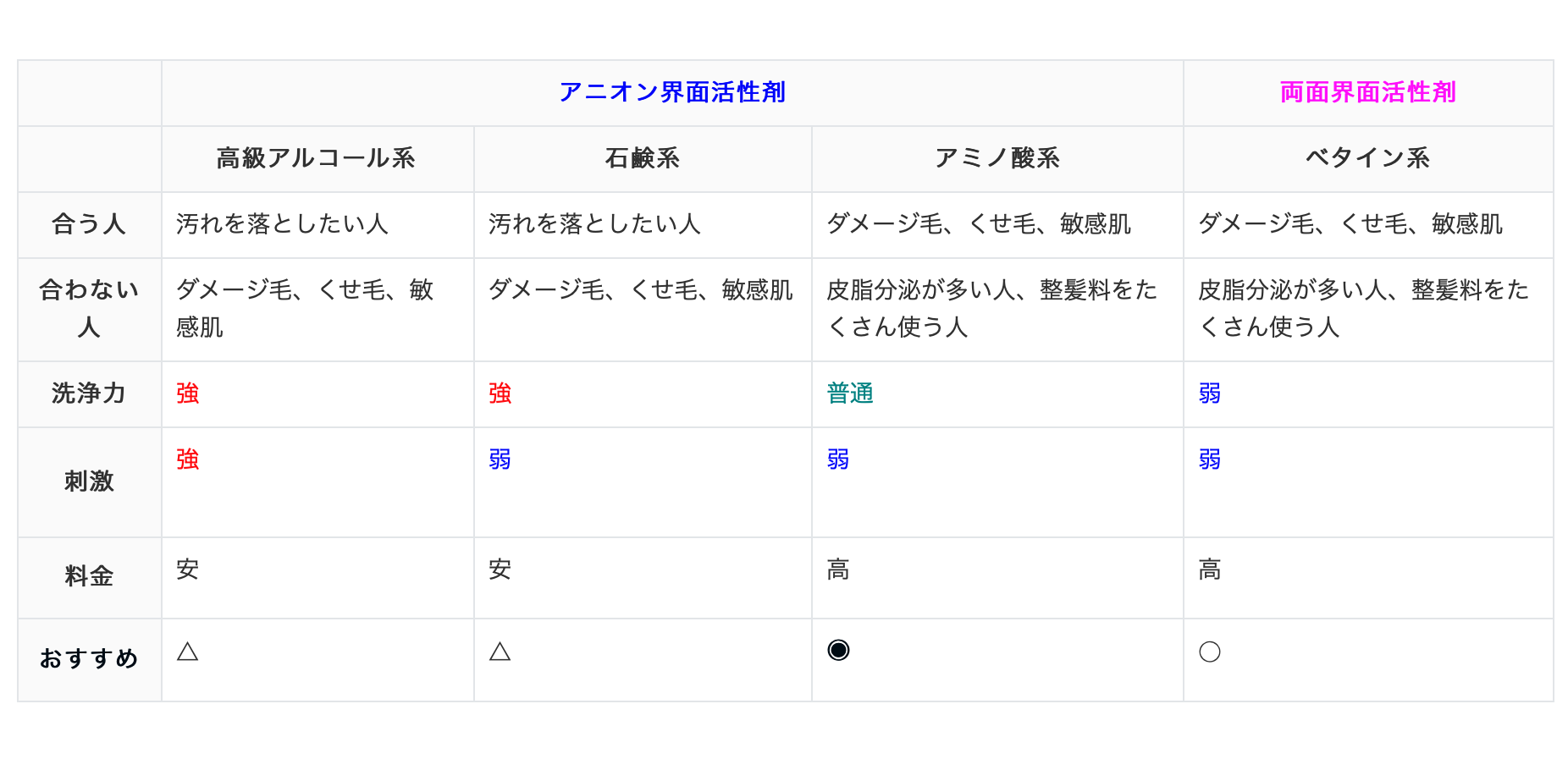Select the 高級アルコール系 column header
This screenshot has height=770, width=1568.
click(x=316, y=158)
